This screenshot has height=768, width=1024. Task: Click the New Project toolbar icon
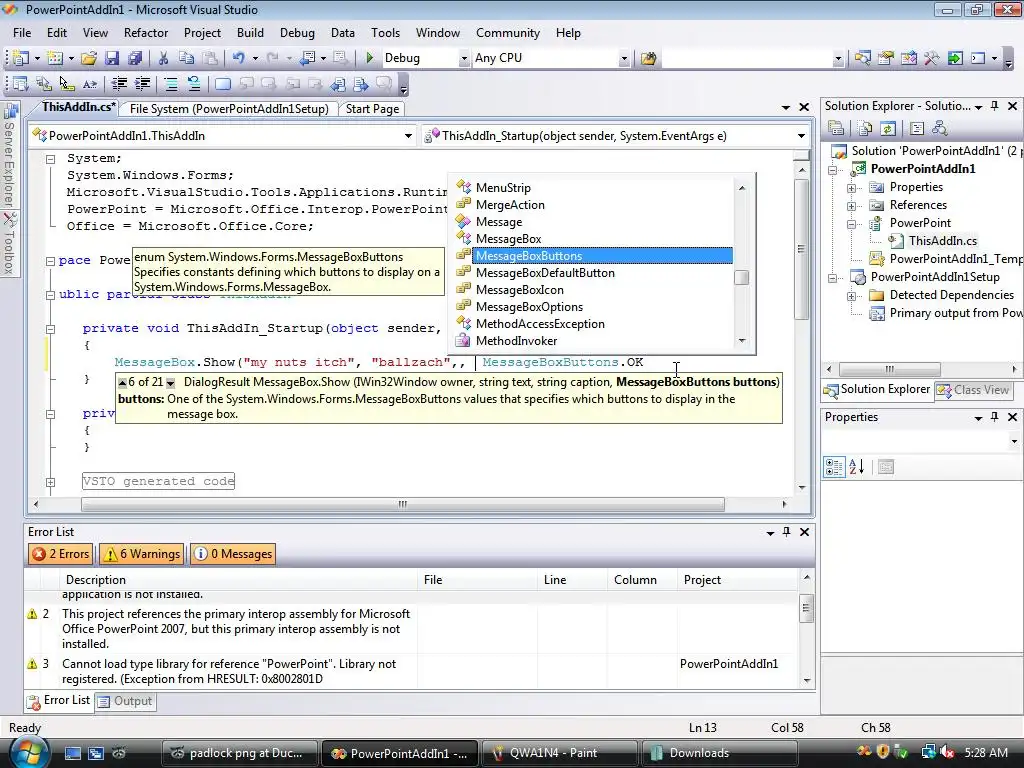(x=20, y=58)
